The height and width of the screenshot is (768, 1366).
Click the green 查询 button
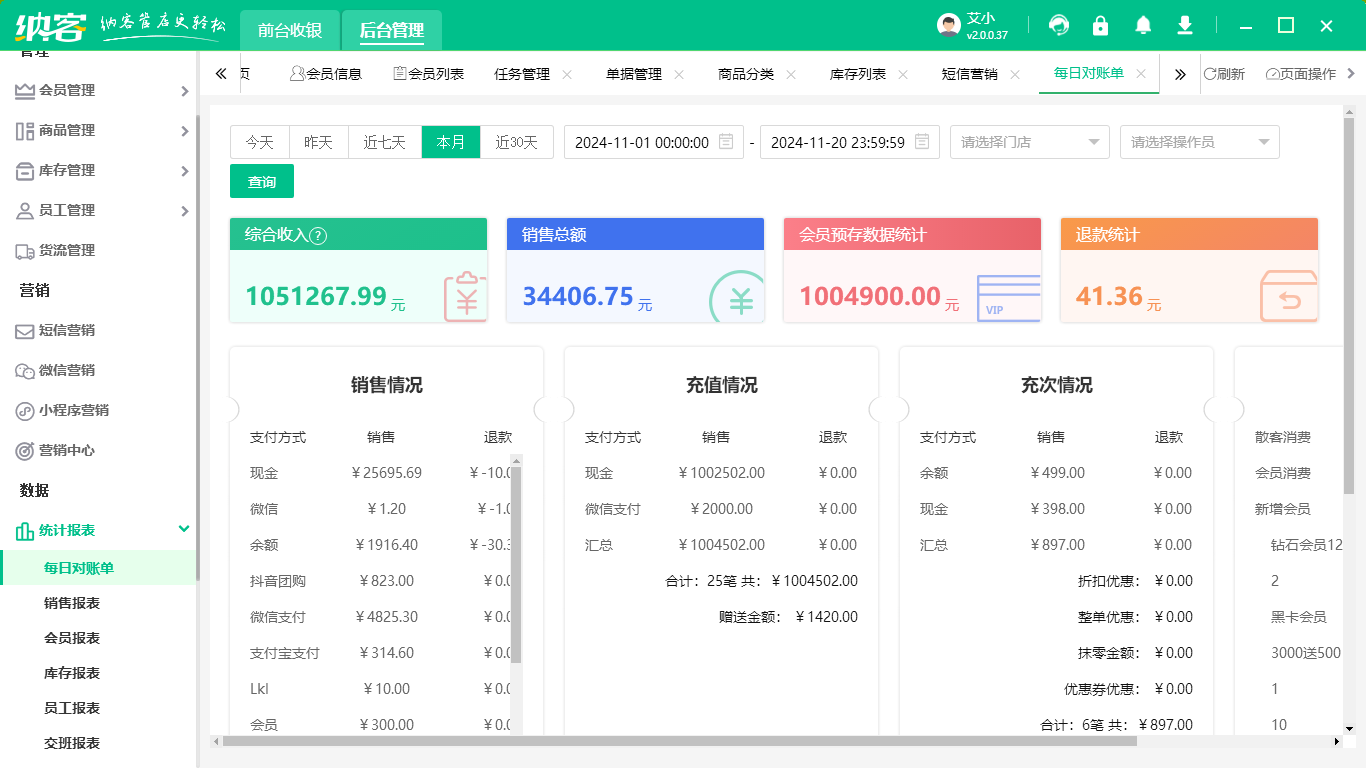(x=262, y=182)
